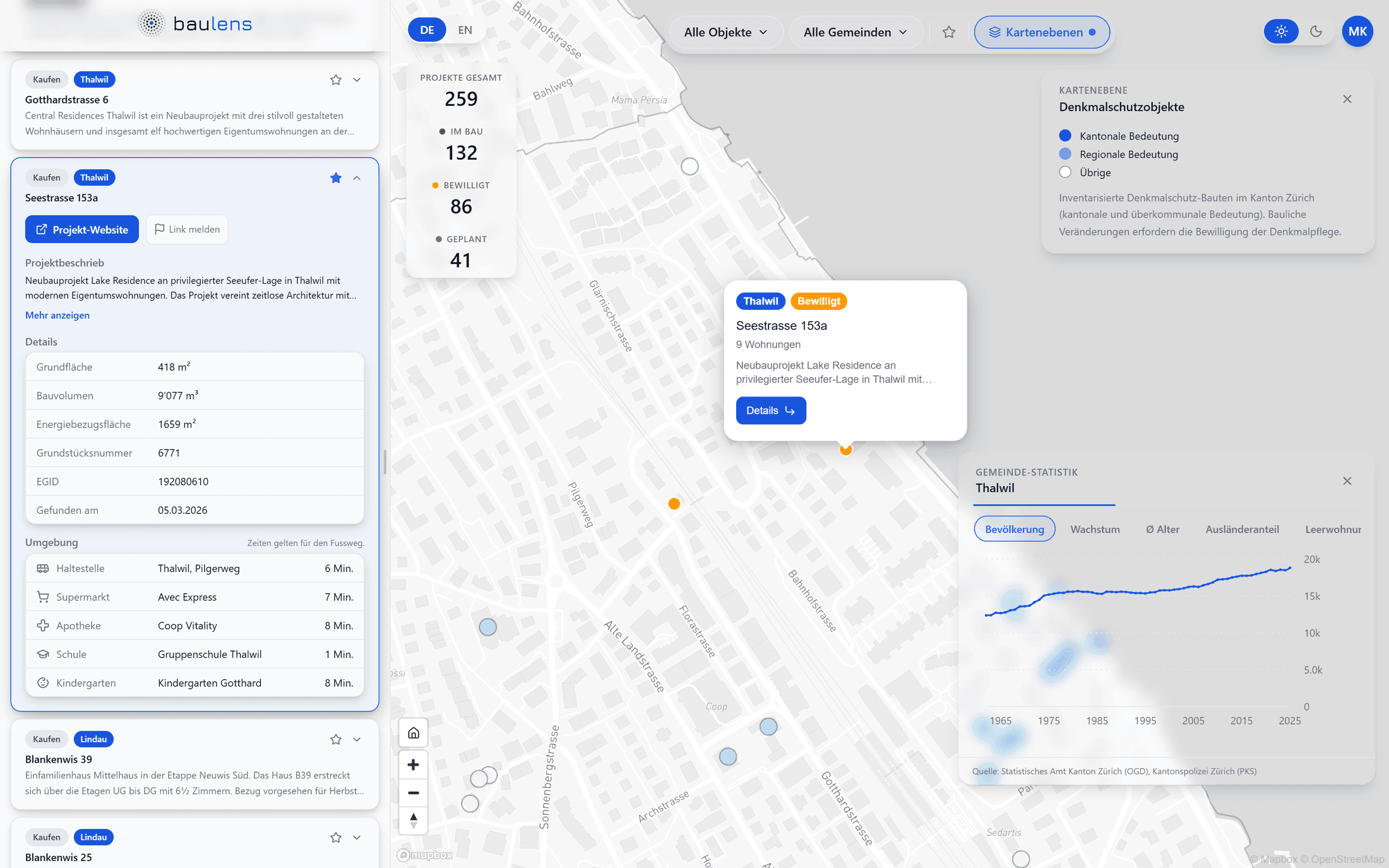
Task: Click the map home reset icon
Action: coord(414,733)
